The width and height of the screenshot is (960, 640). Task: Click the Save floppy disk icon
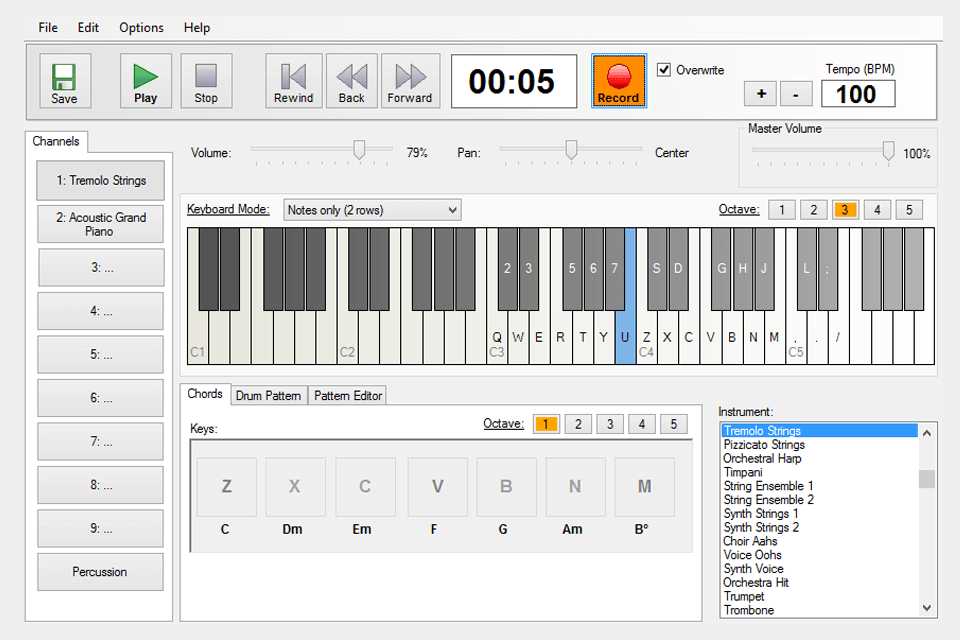pos(64,80)
